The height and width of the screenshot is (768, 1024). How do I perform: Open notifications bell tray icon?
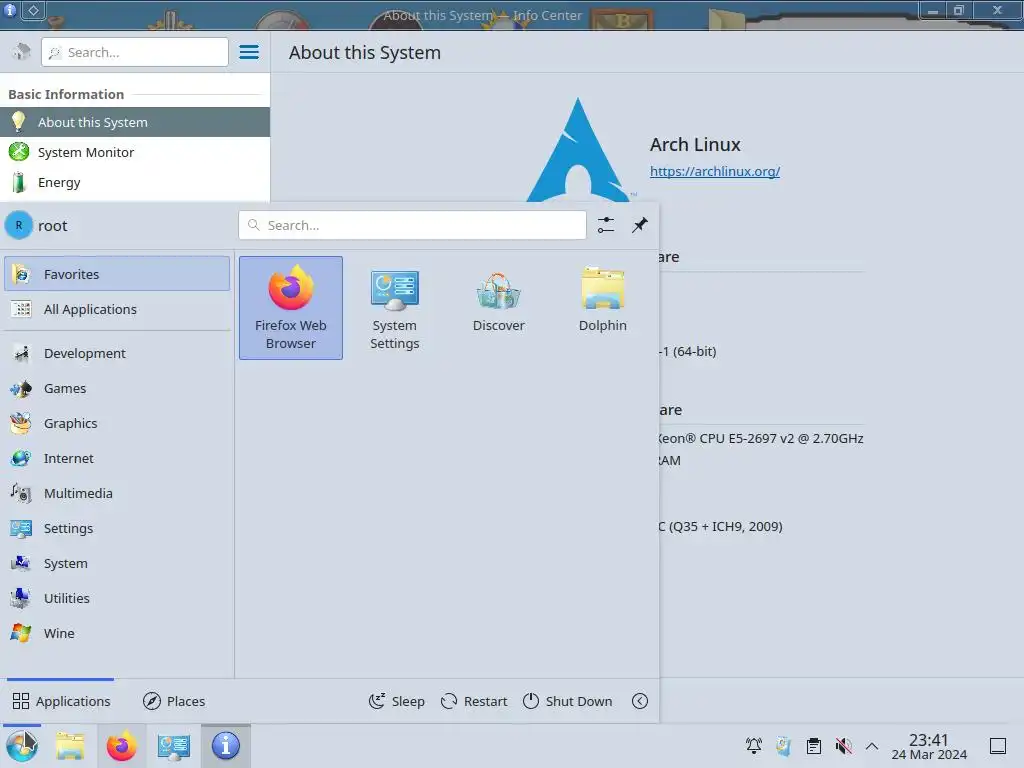point(754,746)
